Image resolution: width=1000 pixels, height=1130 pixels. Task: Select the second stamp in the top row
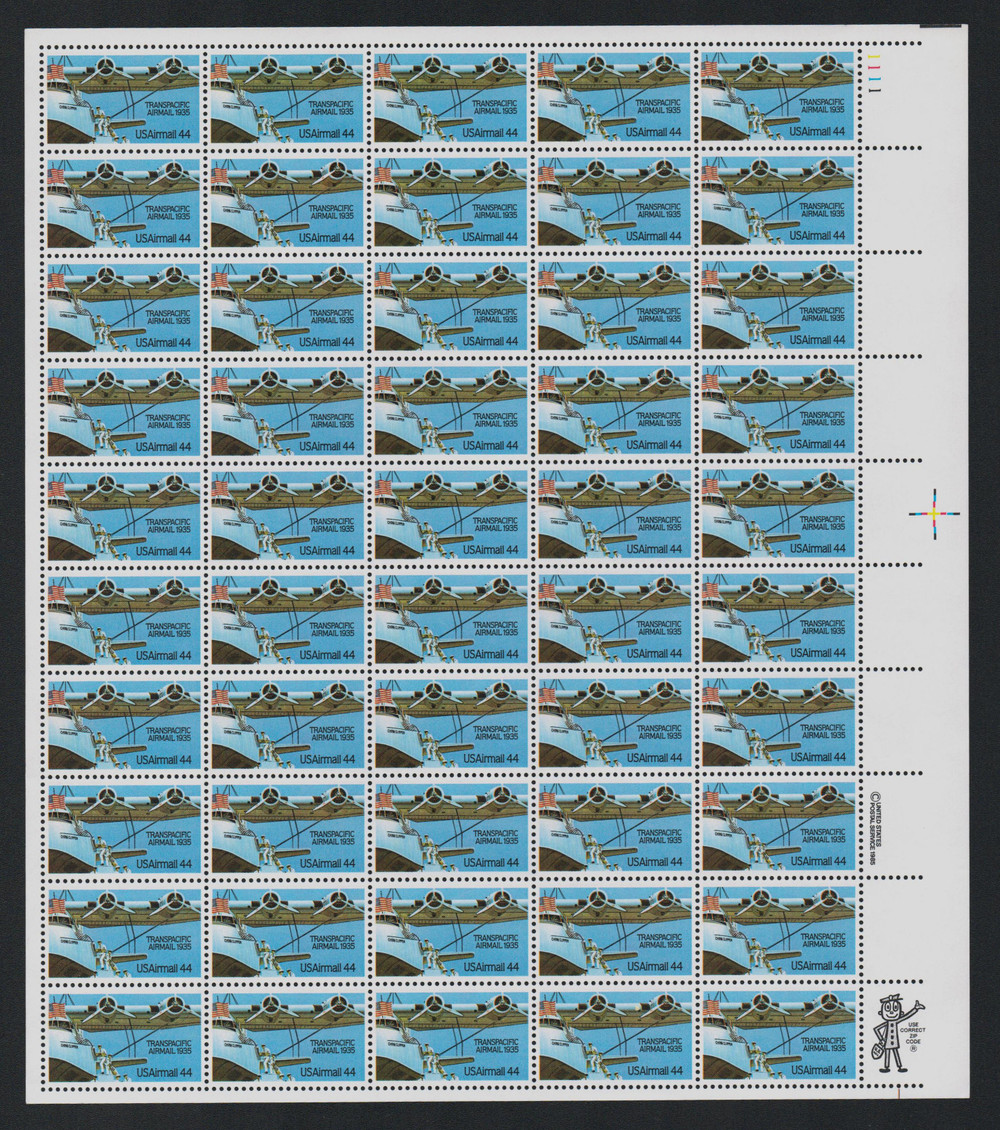(287, 96)
